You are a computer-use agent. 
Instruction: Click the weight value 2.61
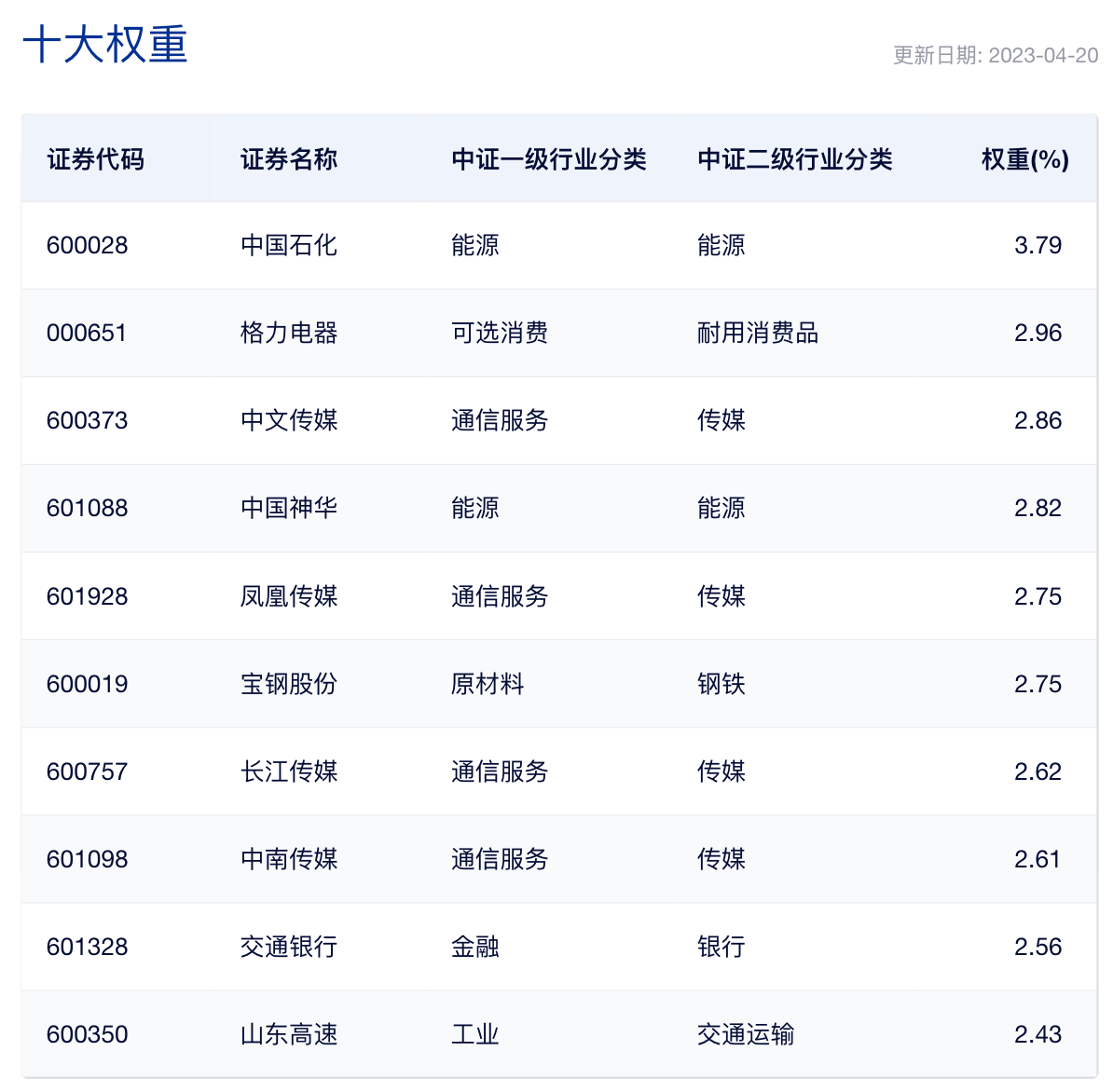(x=1037, y=859)
